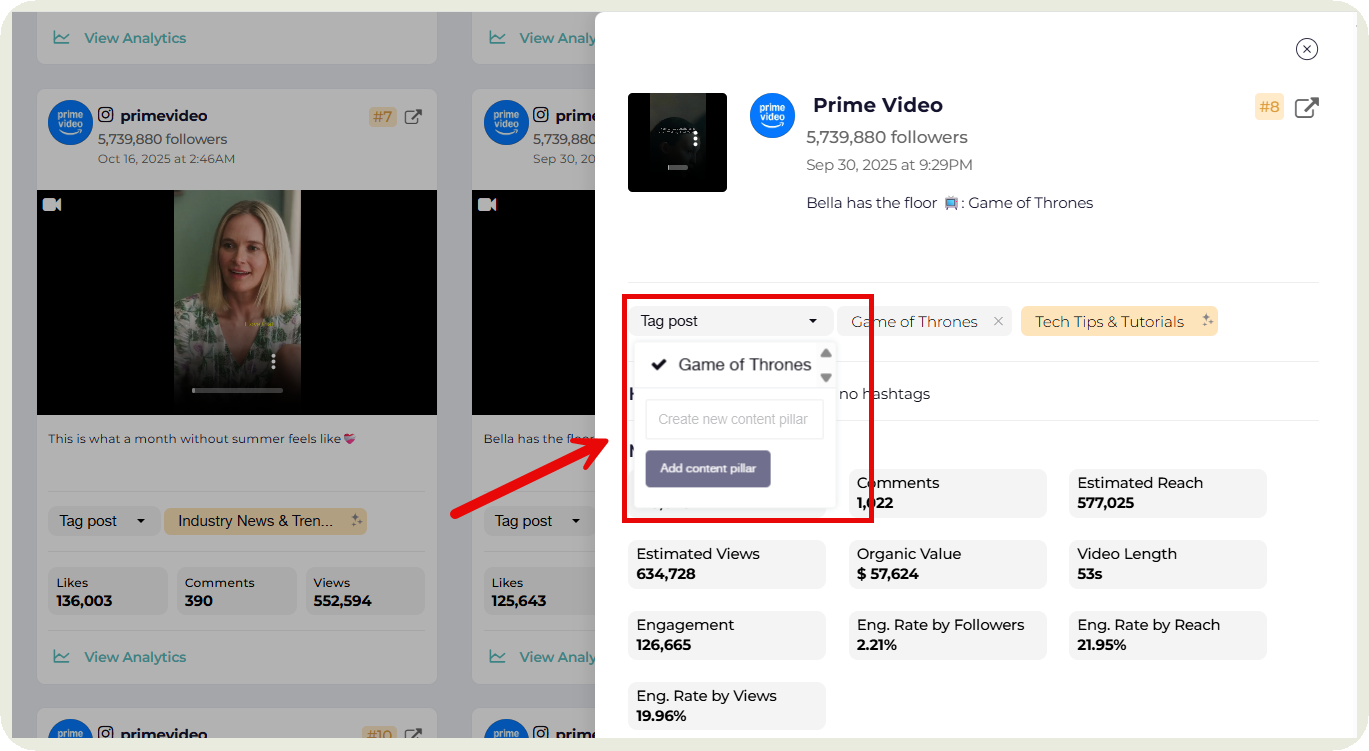Viewport: 1369px width, 751px height.
Task: Open the video thumbnail in details panel
Action: (x=677, y=142)
